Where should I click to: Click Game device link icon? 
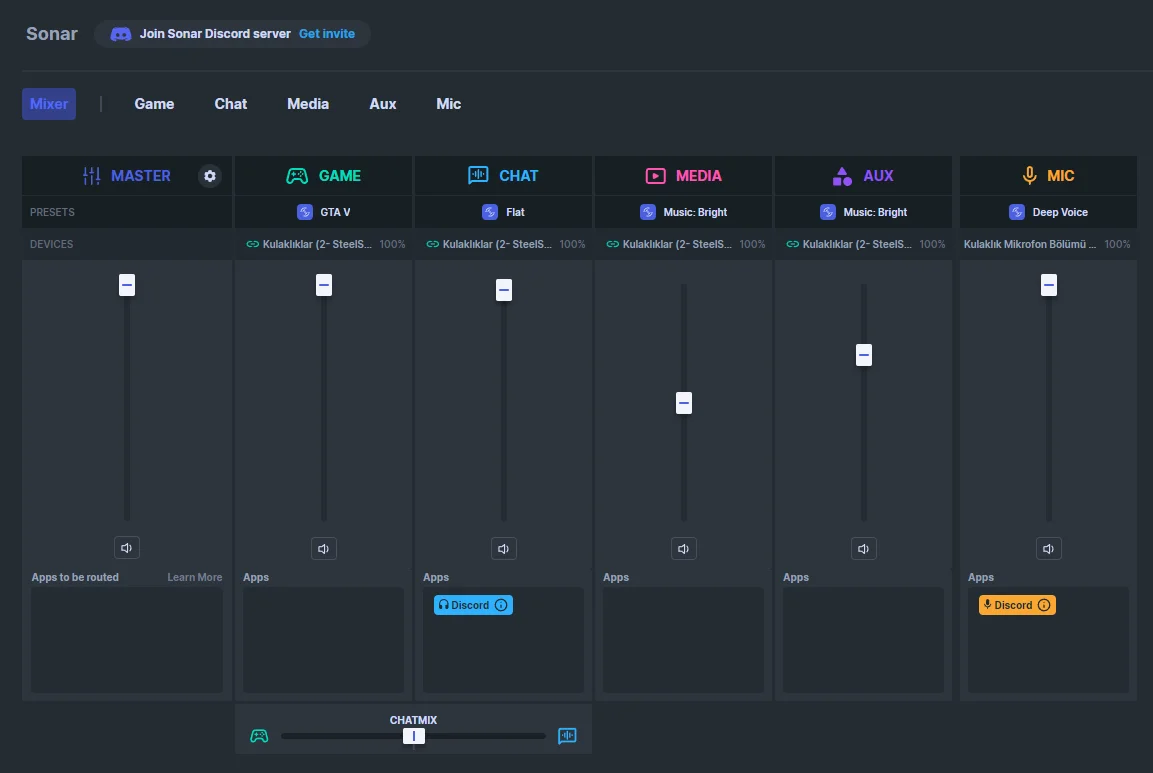(252, 244)
